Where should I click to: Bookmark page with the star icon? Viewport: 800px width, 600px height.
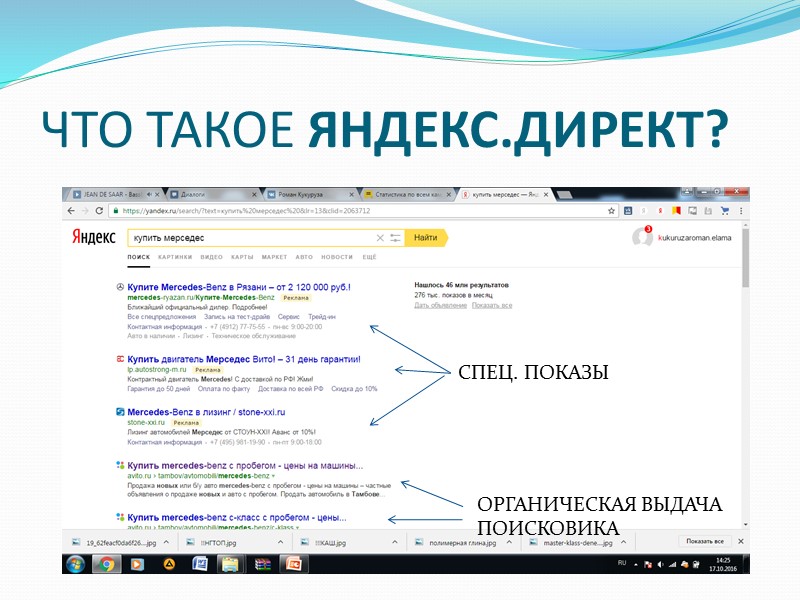(611, 211)
